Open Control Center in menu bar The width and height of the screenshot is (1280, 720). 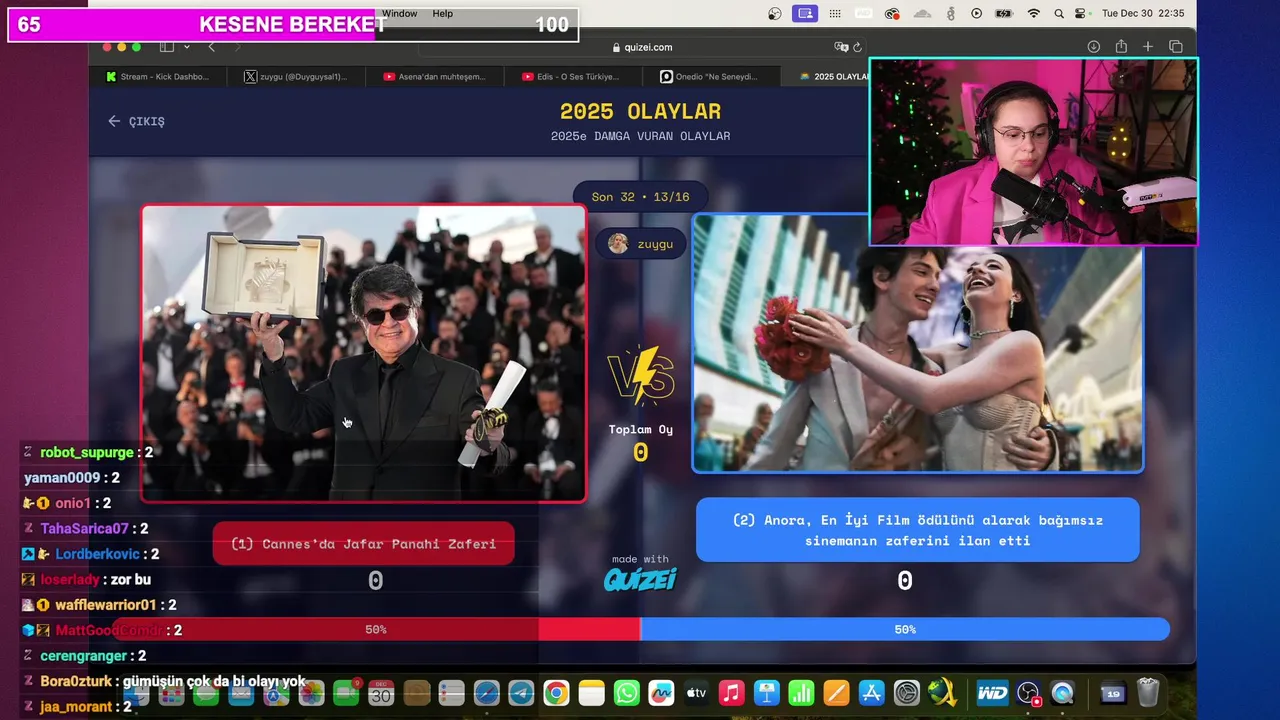click(x=1080, y=14)
